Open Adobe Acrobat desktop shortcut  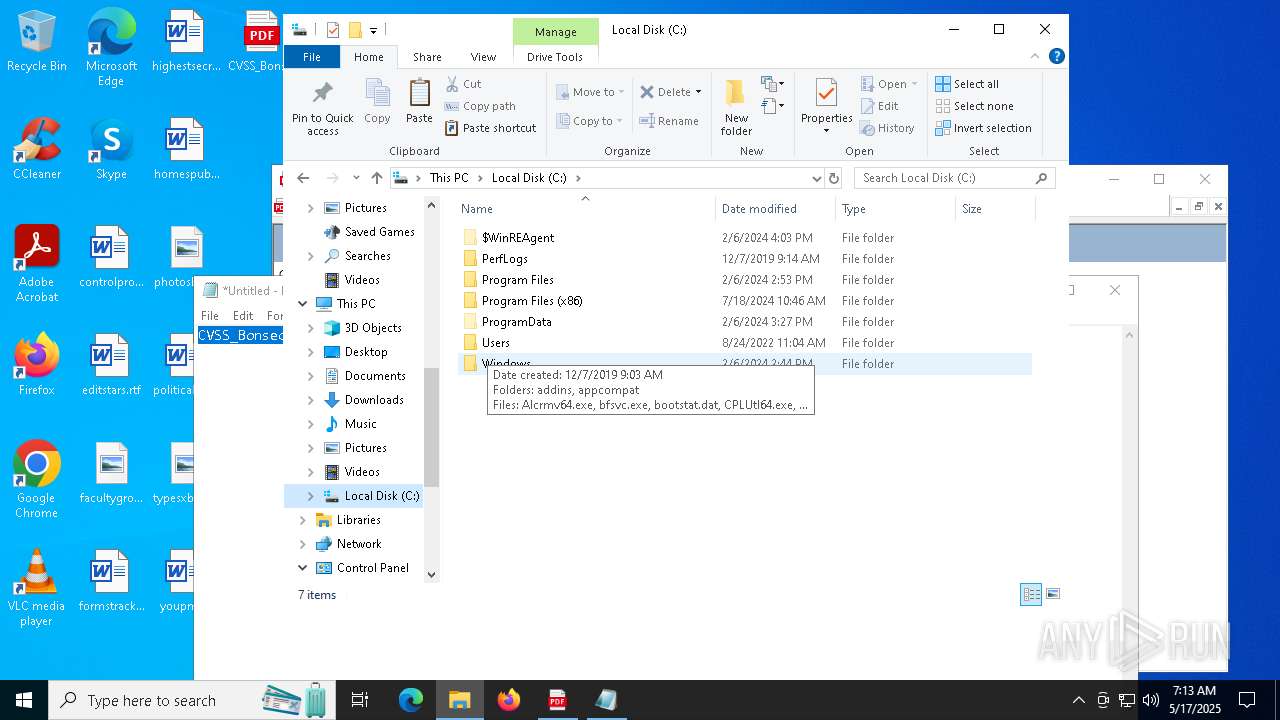(x=37, y=264)
